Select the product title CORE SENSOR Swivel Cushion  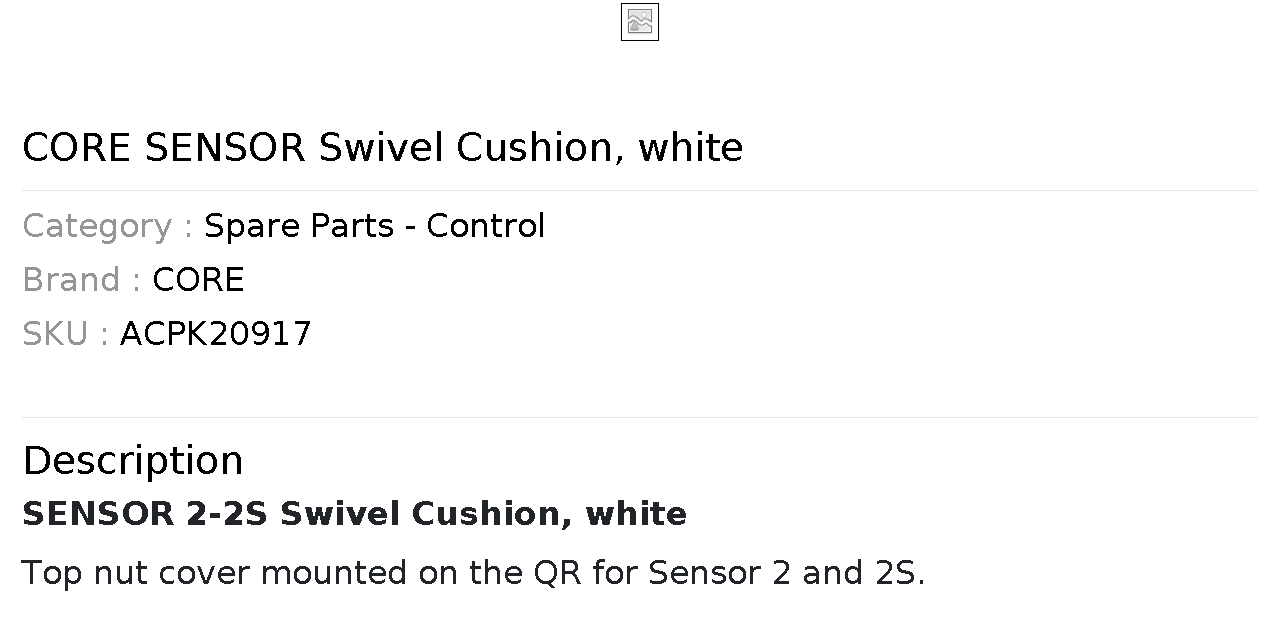click(x=382, y=148)
